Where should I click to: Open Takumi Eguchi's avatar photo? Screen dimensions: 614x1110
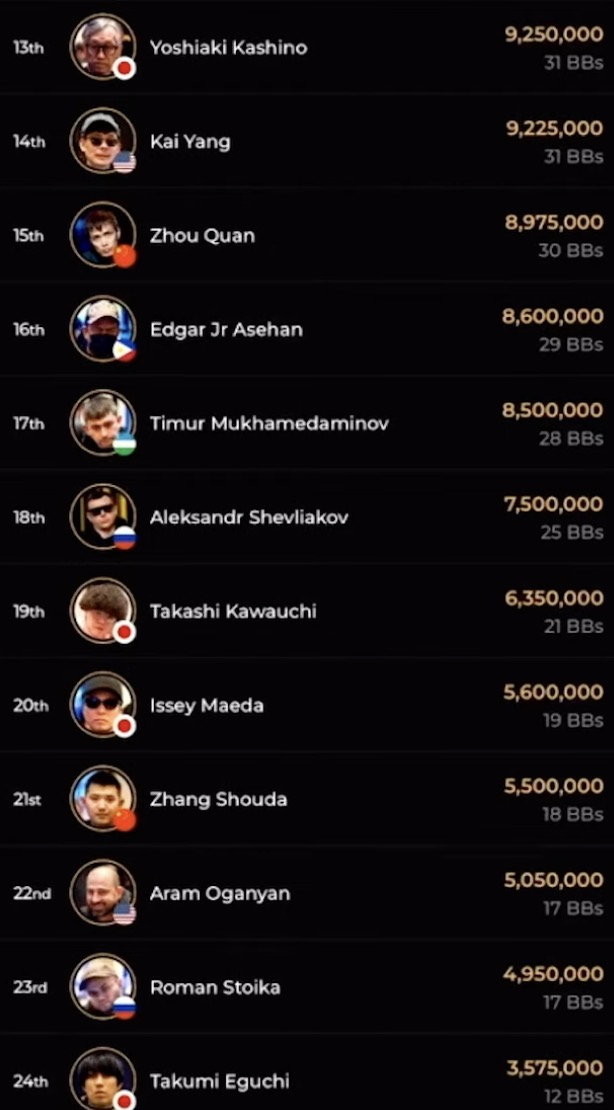click(101, 1079)
